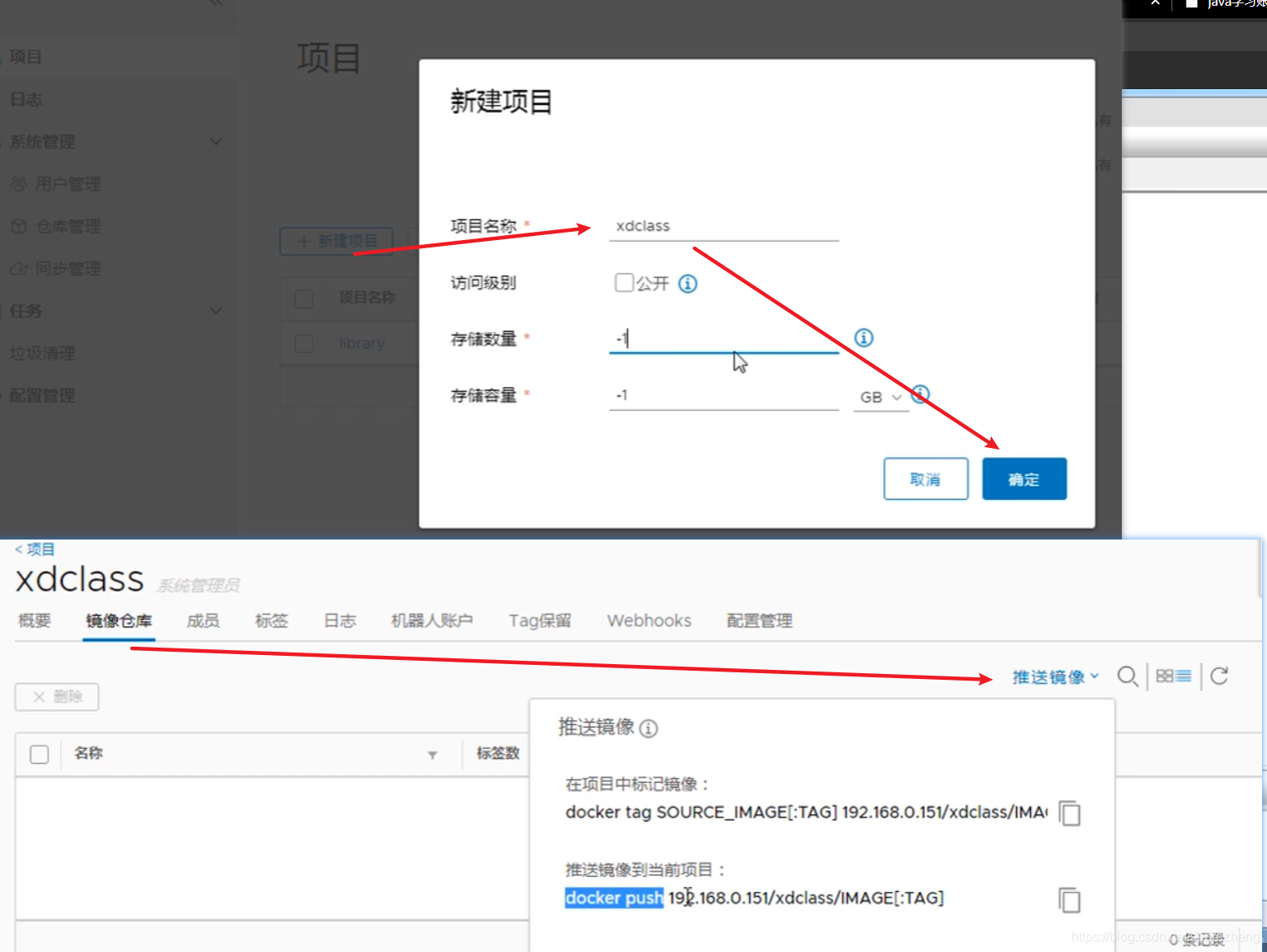
Task: Click the search icon in the repository toolbar
Action: click(1128, 676)
